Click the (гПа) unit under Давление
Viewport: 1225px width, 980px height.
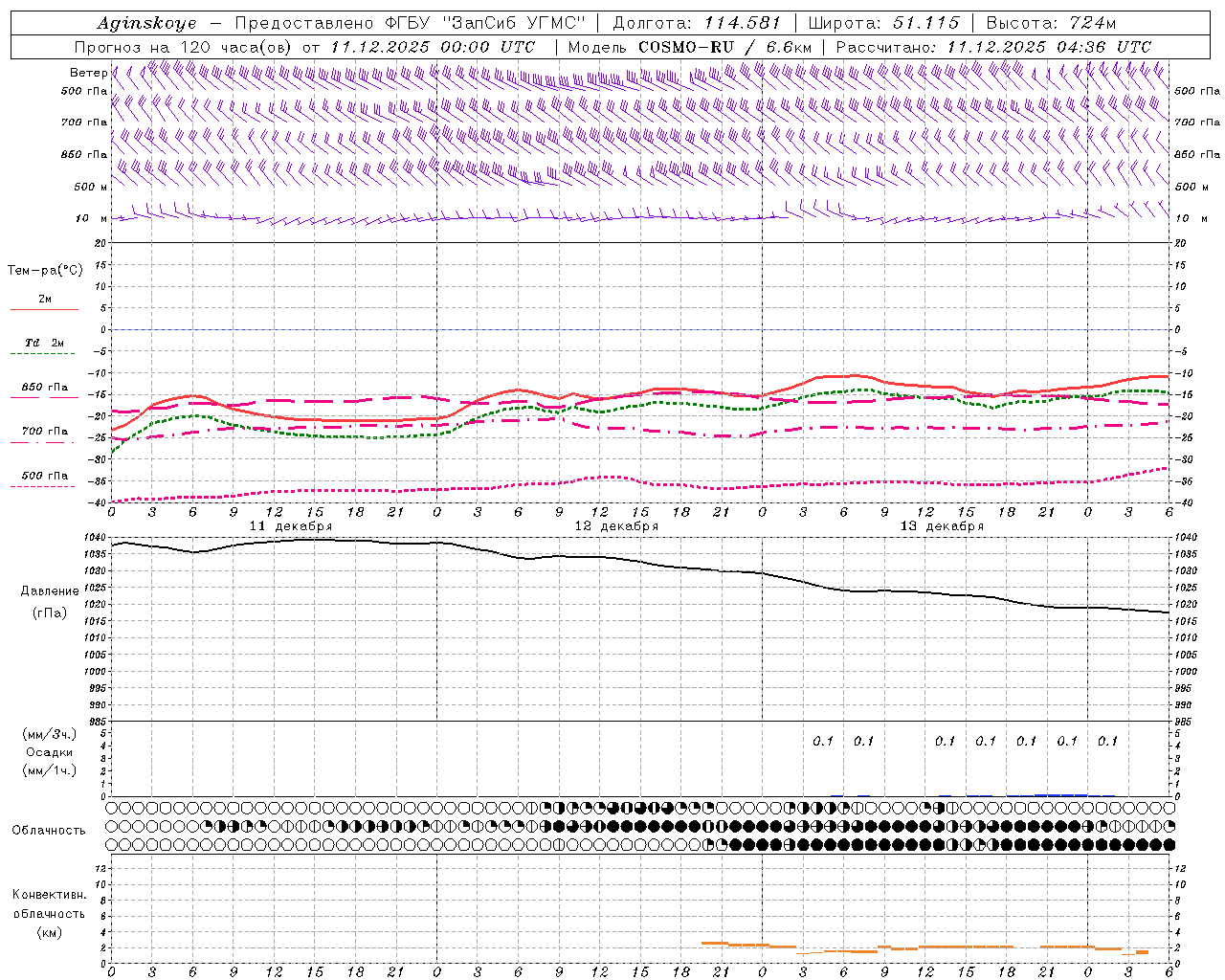50,612
